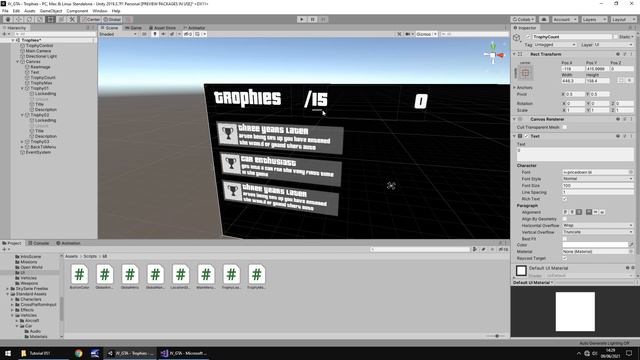Toggle Raycast Target checkbox
This screenshot has height=360, width=640.
point(564,258)
